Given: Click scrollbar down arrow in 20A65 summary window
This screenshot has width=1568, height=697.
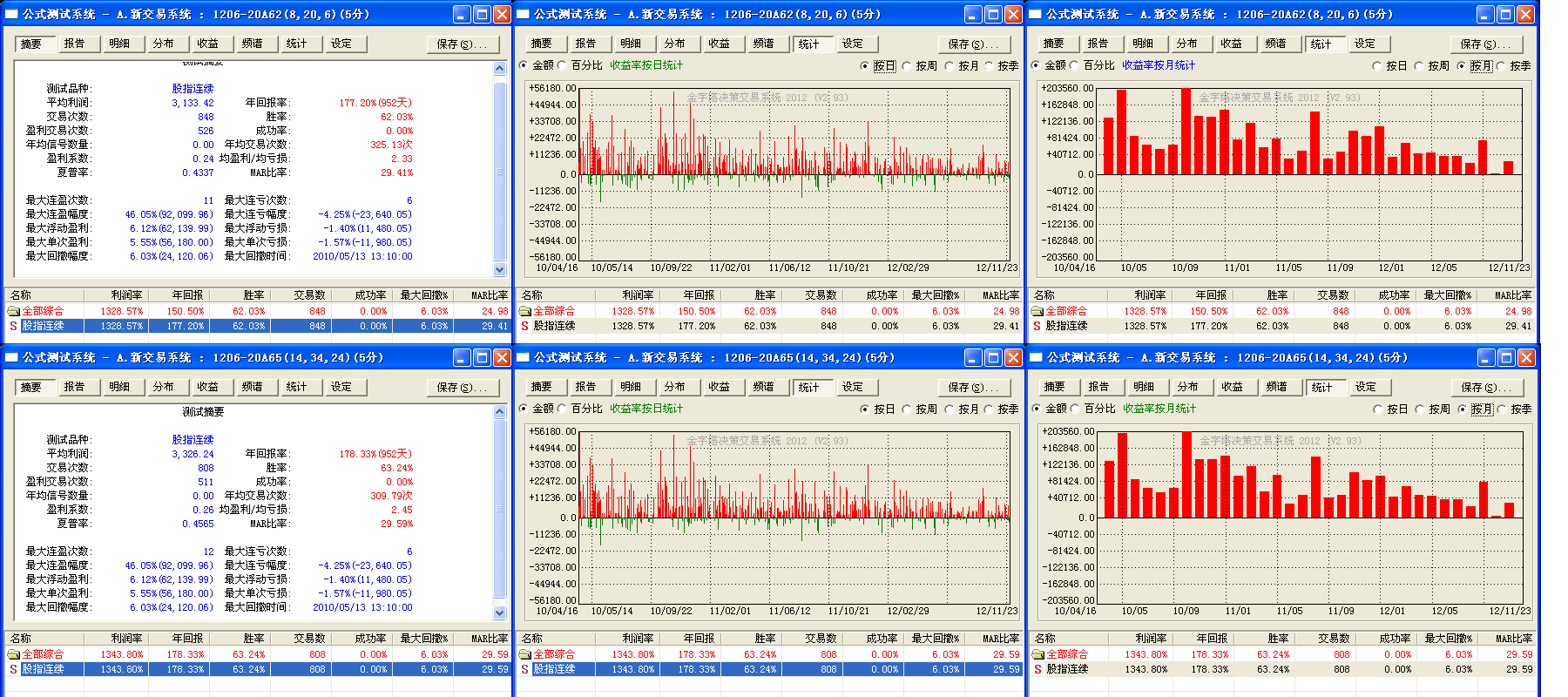Looking at the screenshot, I should coord(500,613).
